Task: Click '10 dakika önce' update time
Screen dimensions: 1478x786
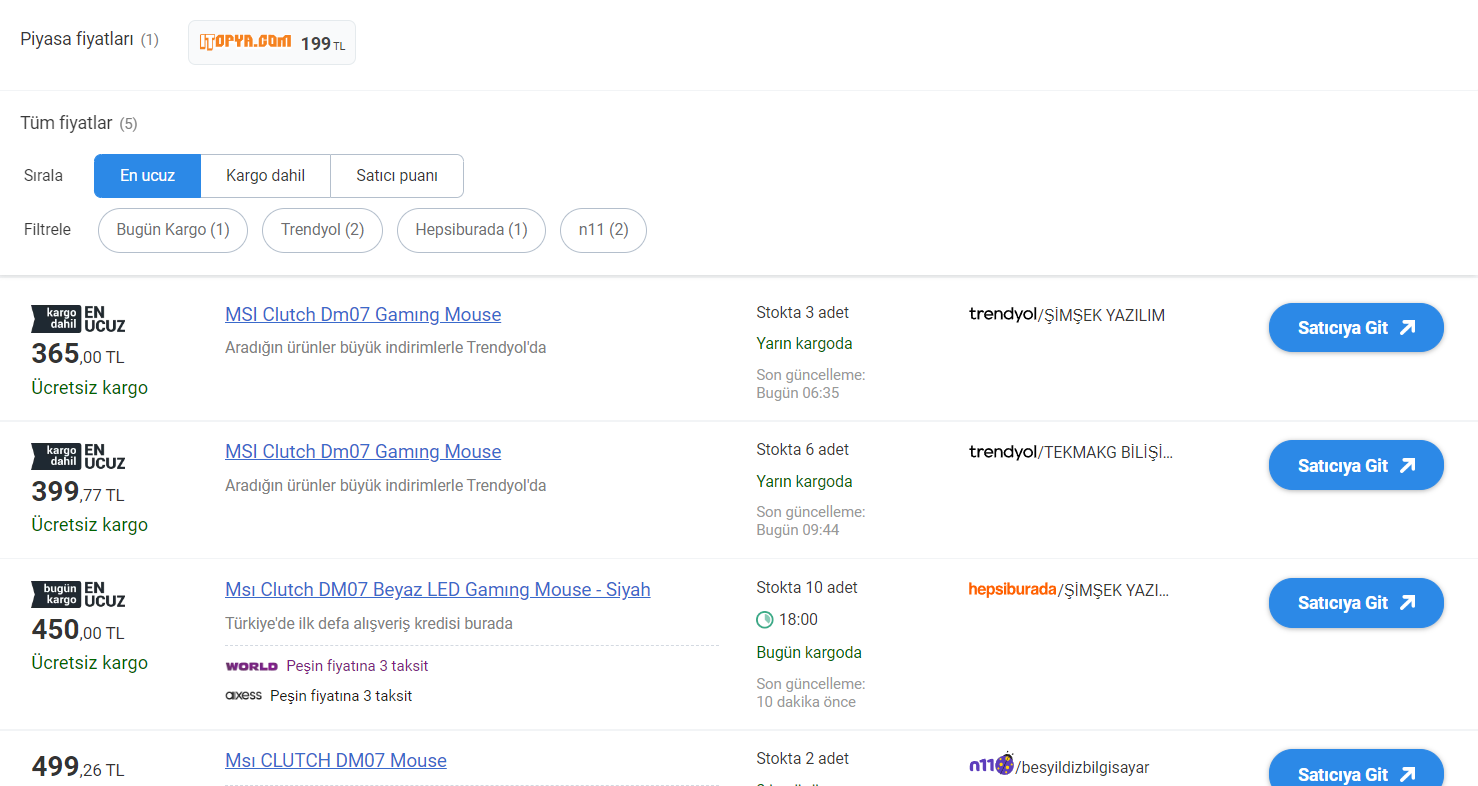Action: tap(806, 702)
